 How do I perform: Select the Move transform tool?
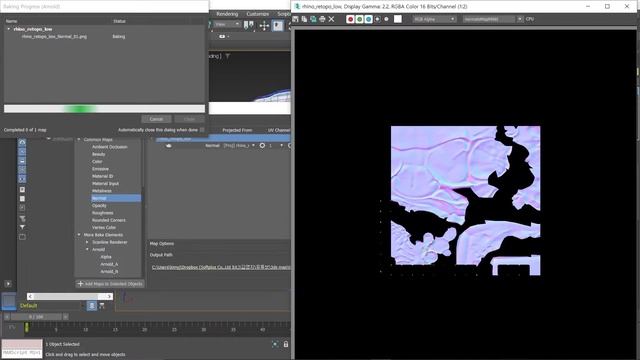coord(264,26)
